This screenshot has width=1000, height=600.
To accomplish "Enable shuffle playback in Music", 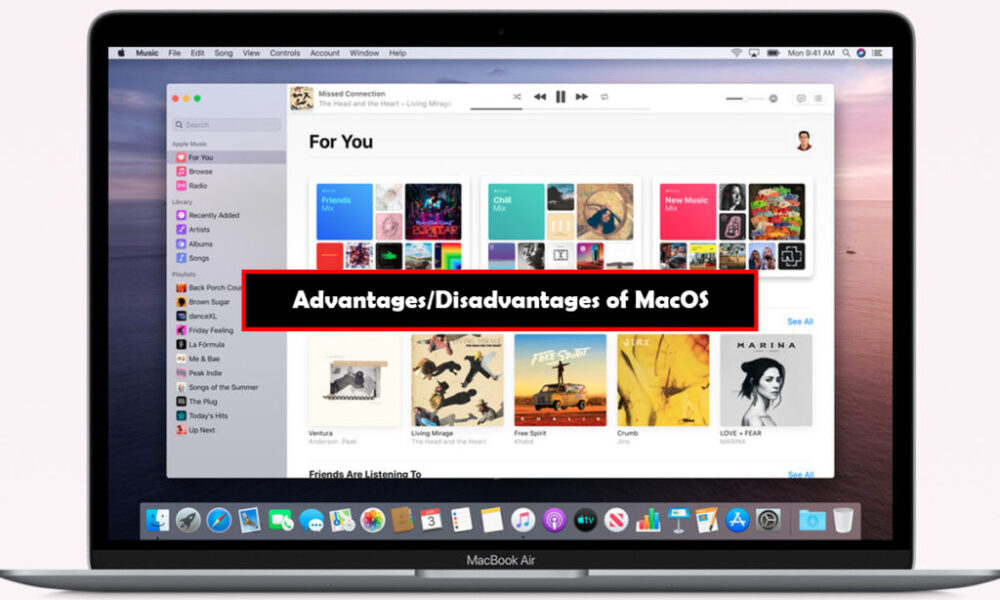I will tap(518, 97).
